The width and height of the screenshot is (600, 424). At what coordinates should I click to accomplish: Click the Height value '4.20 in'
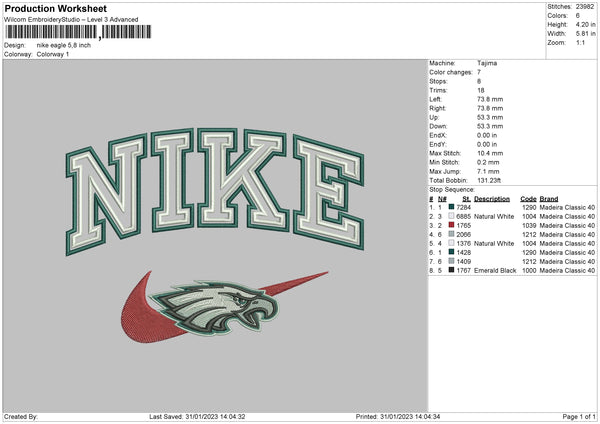(585, 24)
